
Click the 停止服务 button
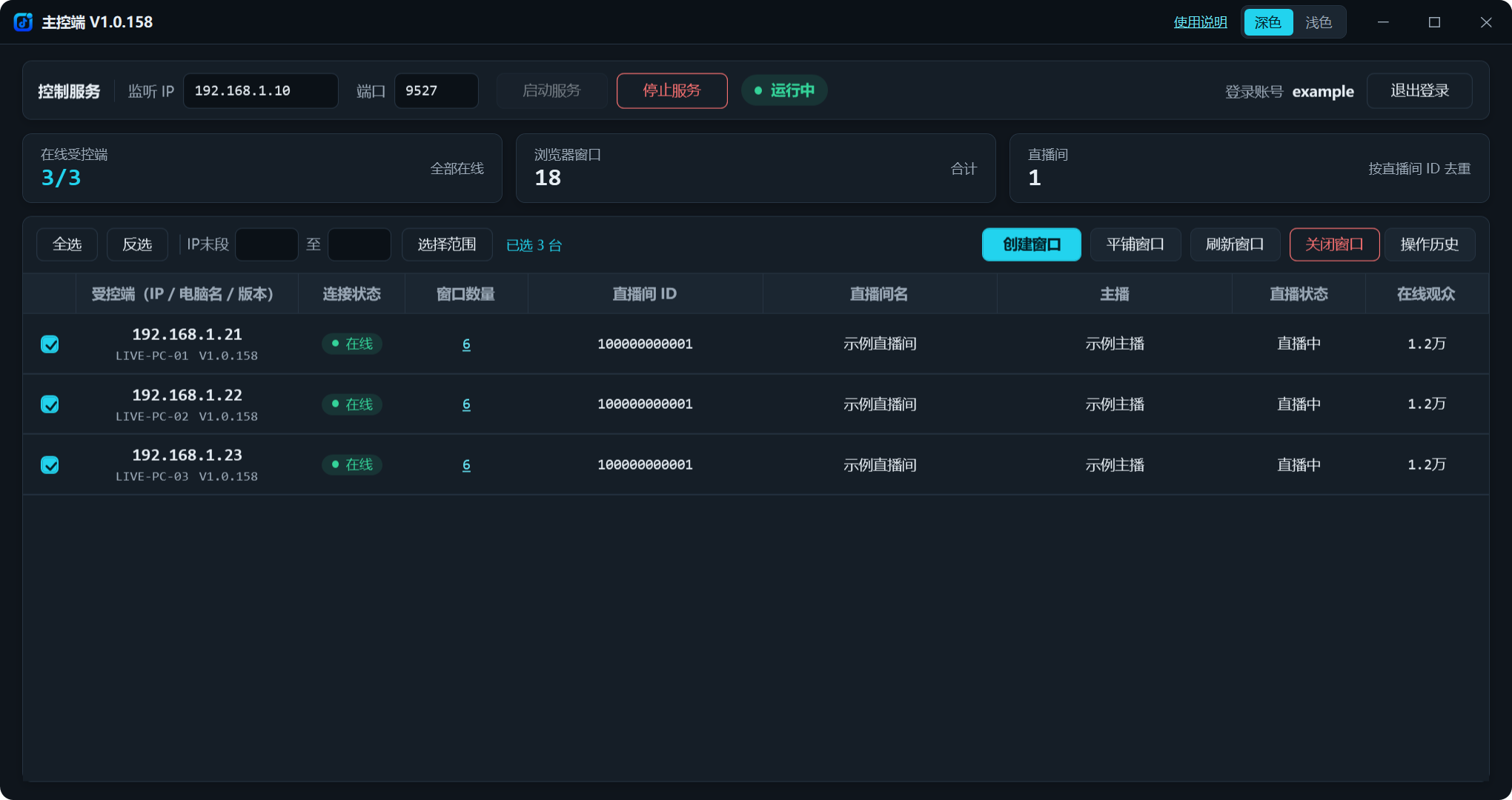click(672, 90)
